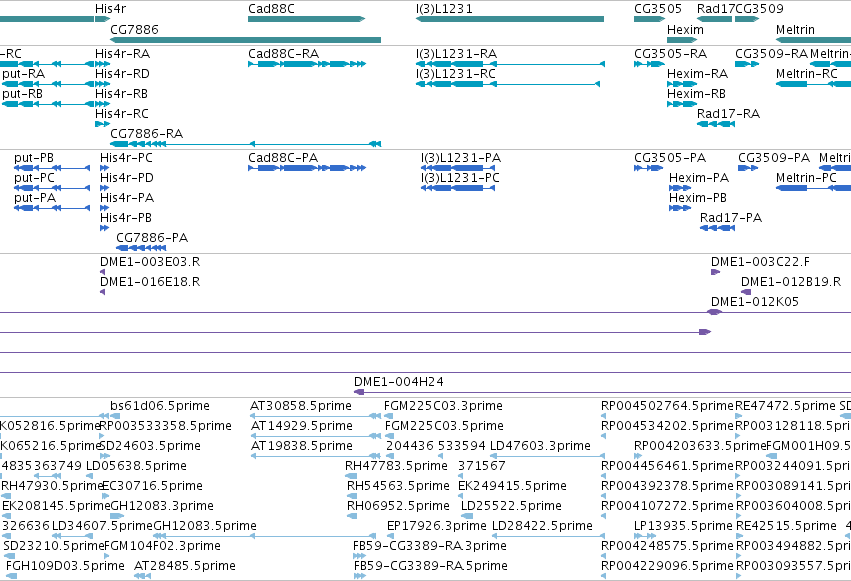Screen dimensions: 851x581
Task: Click the FB59-CG3389-RA.5prime label
Action: (x=430, y=566)
